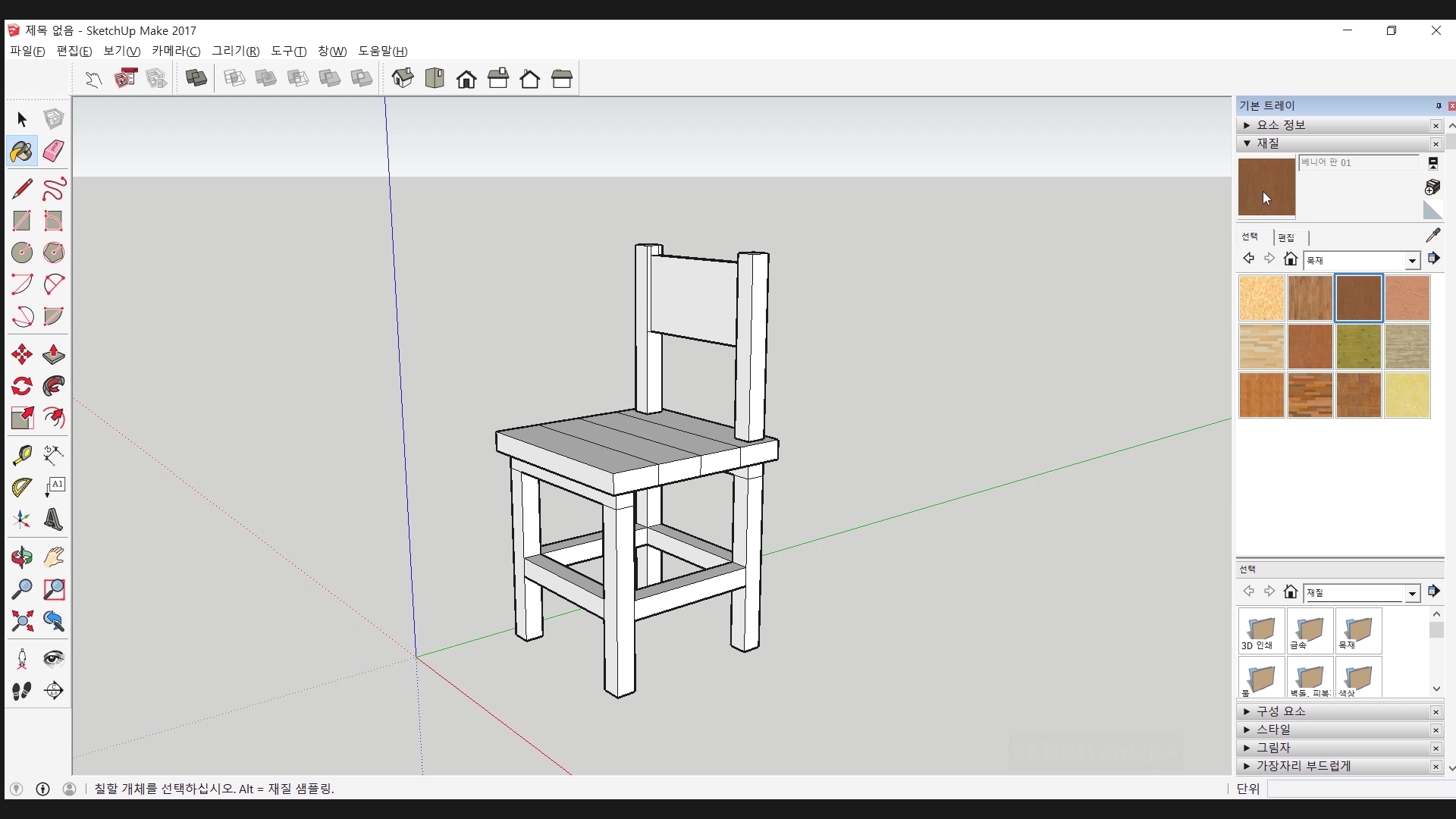Image resolution: width=1456 pixels, height=819 pixels.
Task: Toggle secondary selection pane display button
Action: tap(1432, 163)
